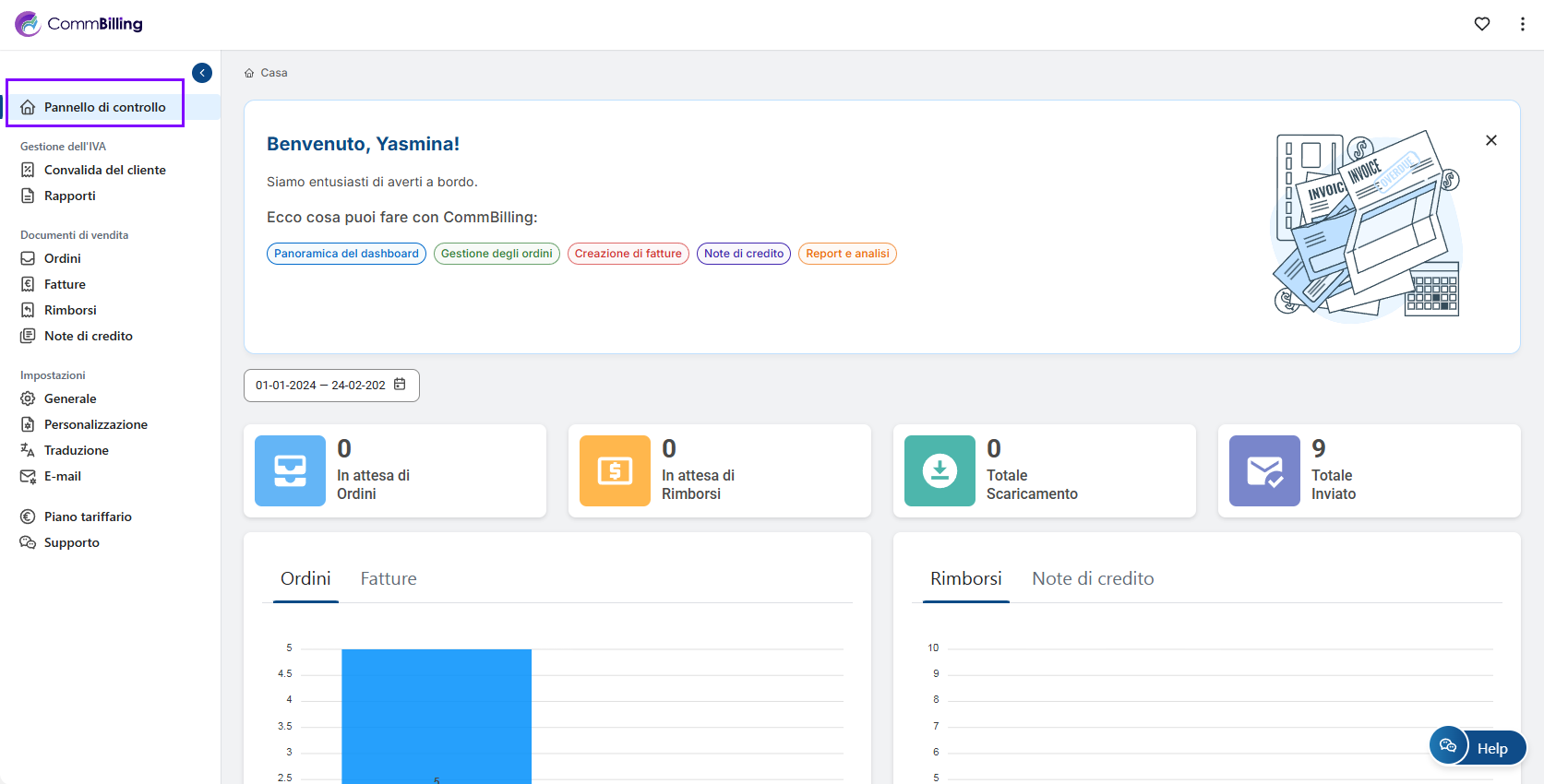Open the three-dot options menu

pyautogui.click(x=1522, y=24)
